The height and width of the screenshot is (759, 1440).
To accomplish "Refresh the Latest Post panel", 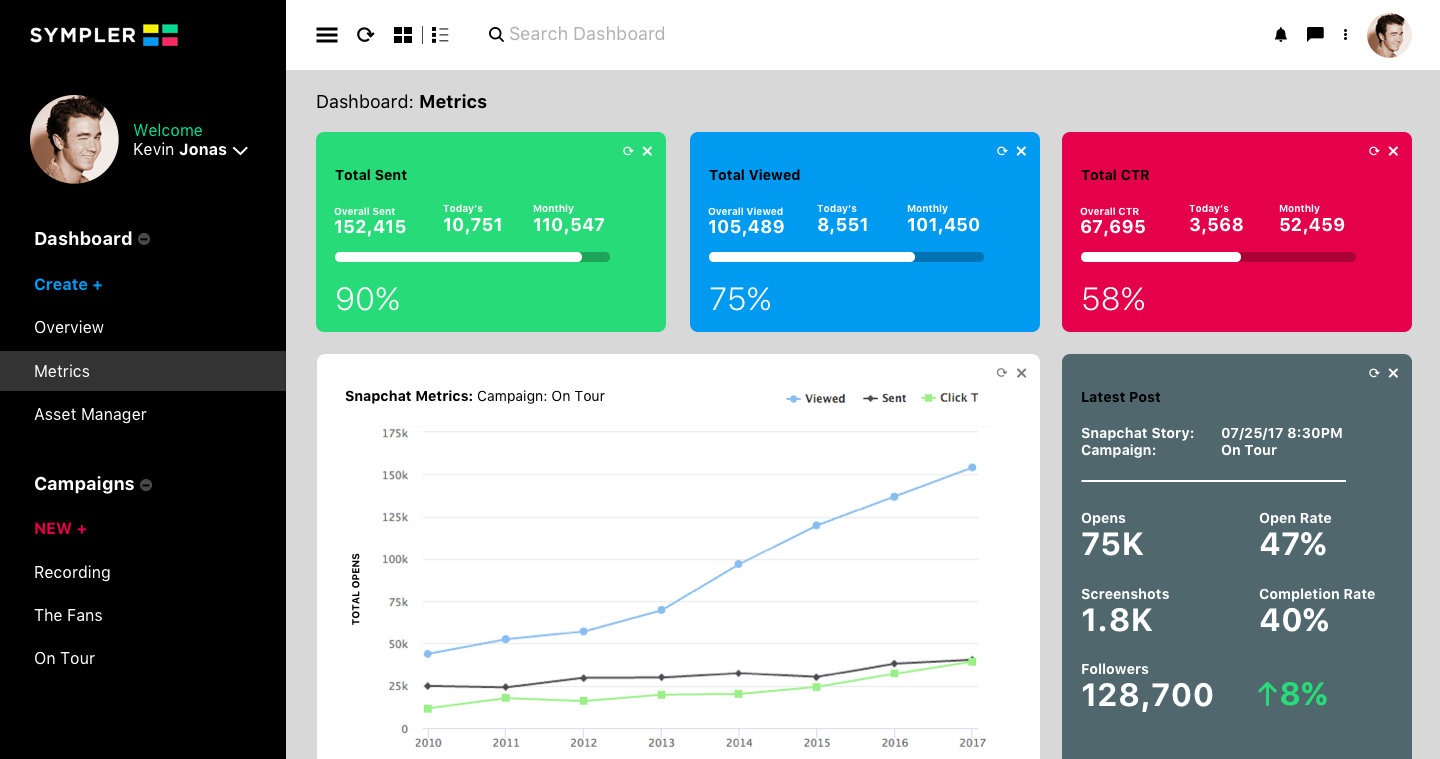I will [1374, 373].
